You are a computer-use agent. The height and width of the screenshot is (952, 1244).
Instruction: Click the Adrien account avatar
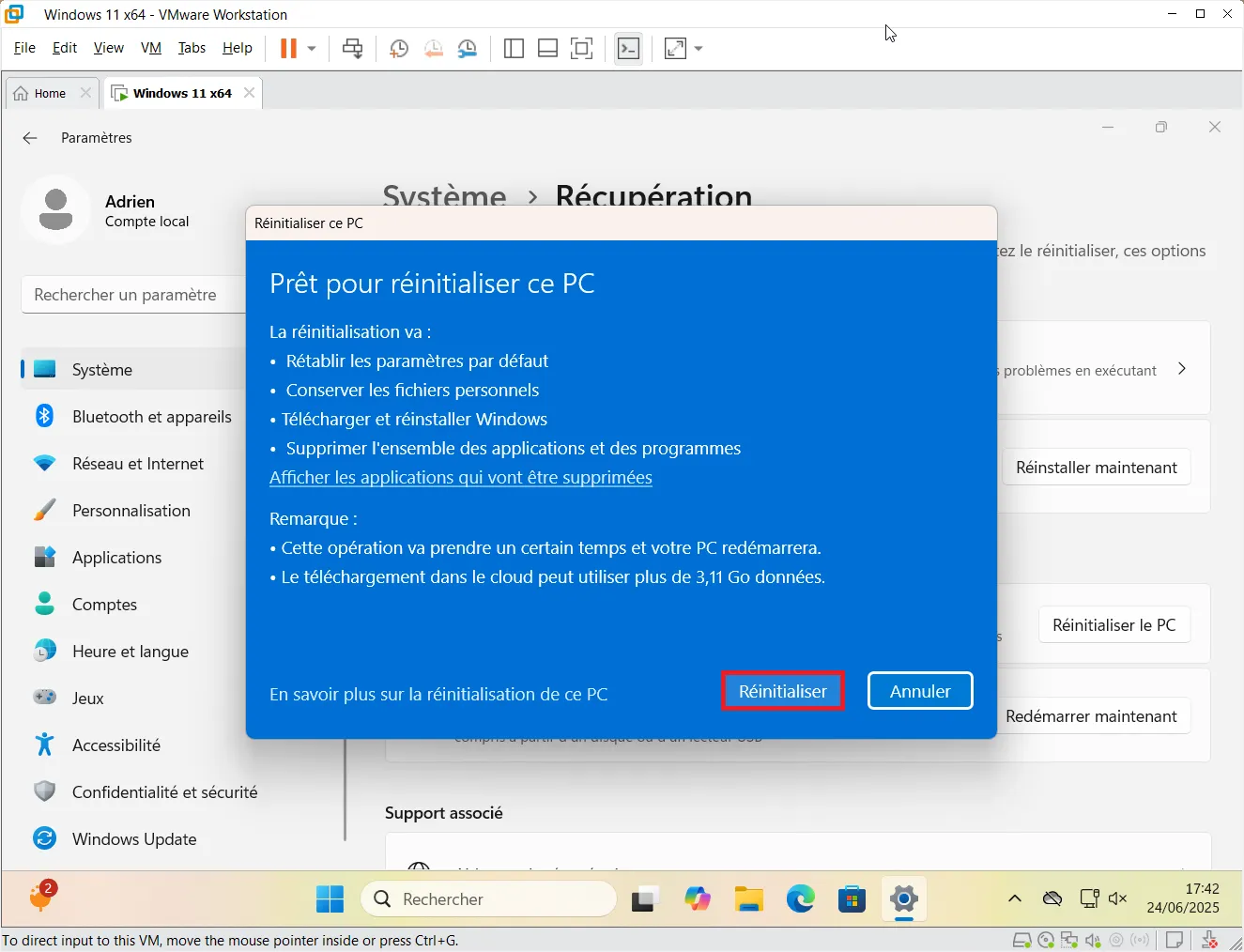point(55,209)
